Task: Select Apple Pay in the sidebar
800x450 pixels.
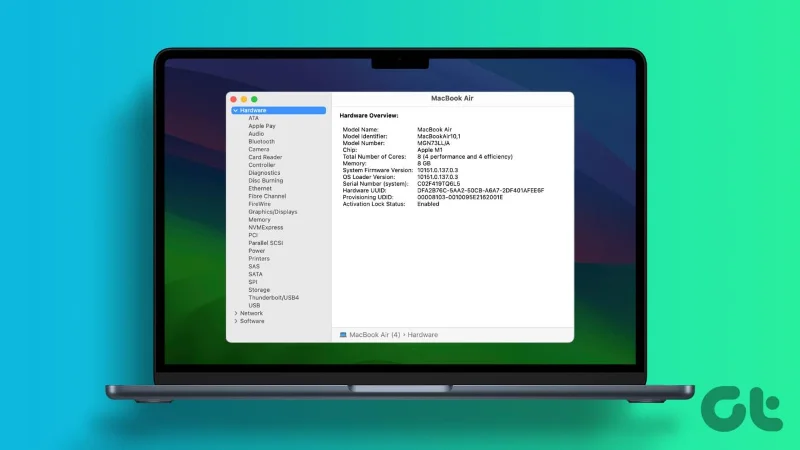Action: [x=262, y=126]
